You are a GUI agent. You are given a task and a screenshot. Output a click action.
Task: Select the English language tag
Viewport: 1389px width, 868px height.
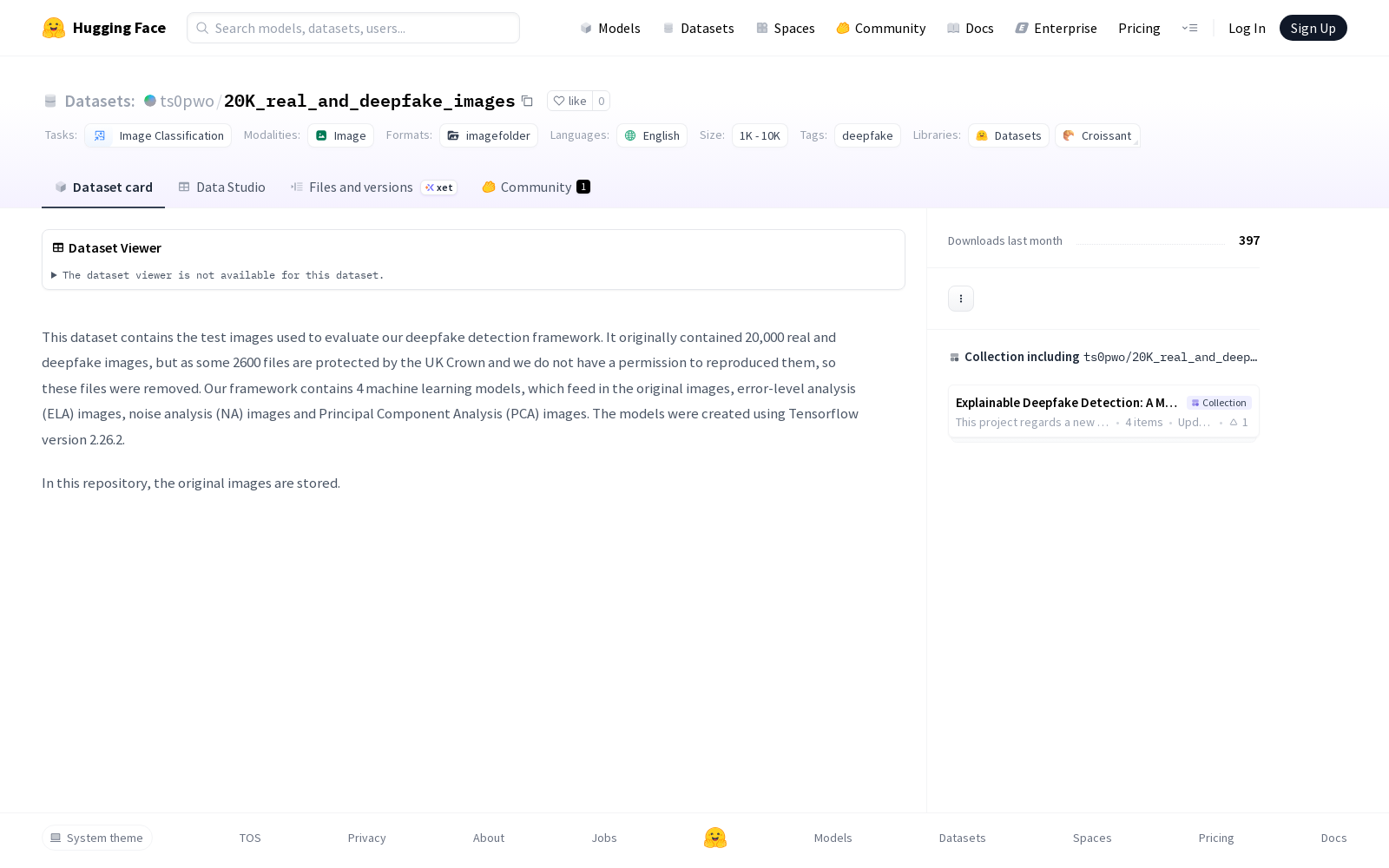click(x=652, y=135)
